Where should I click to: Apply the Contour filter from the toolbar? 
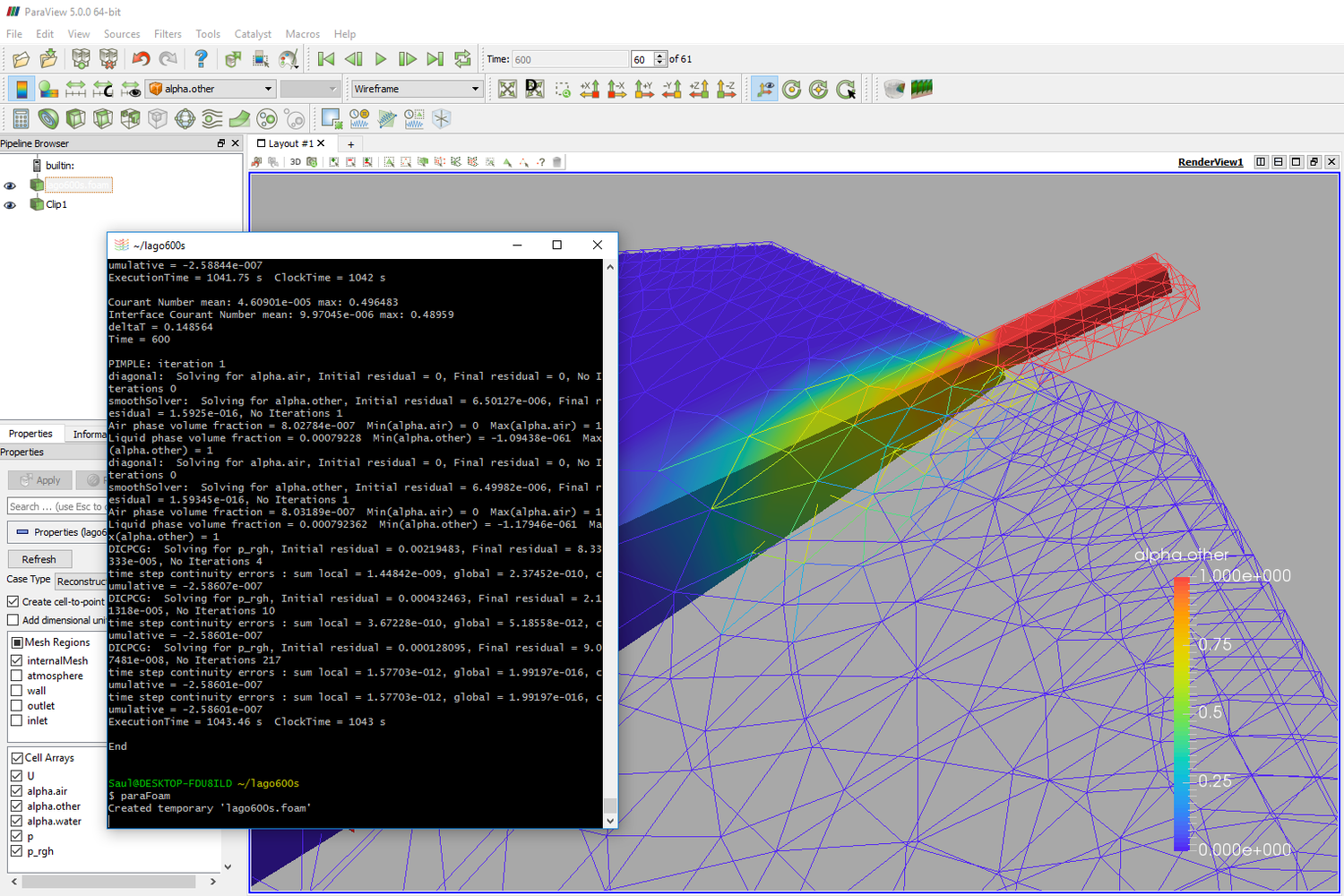point(49,118)
